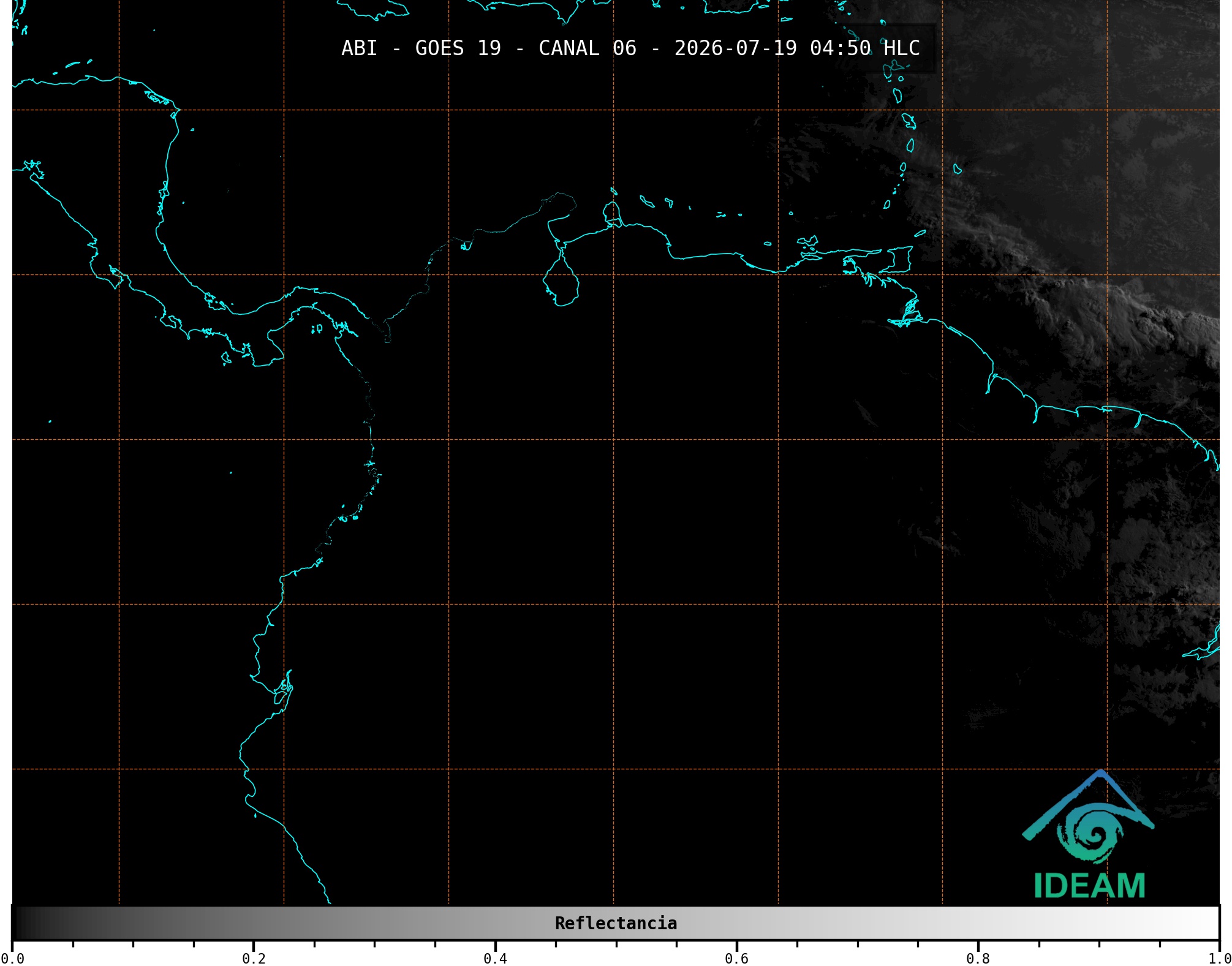Click the reflectance grayscale colorbar
Image resolution: width=1232 pixels, height=966 pixels.
(x=616, y=923)
